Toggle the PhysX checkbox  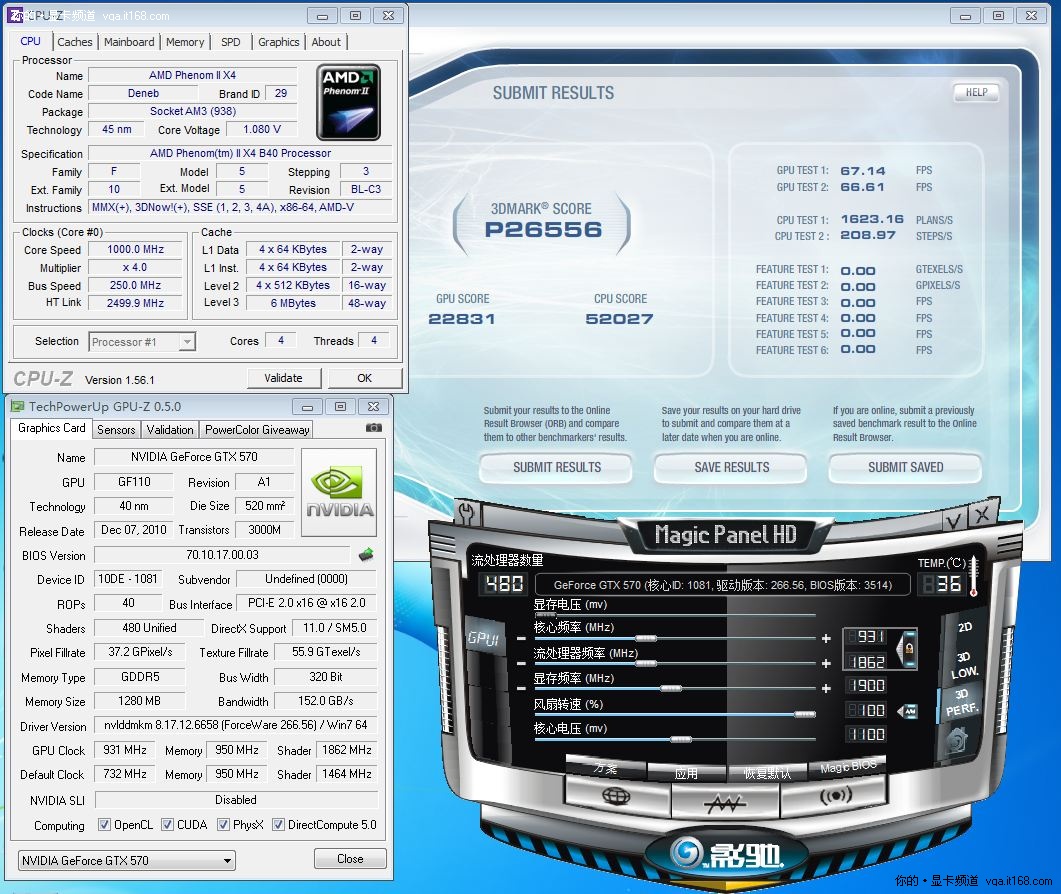[x=224, y=825]
